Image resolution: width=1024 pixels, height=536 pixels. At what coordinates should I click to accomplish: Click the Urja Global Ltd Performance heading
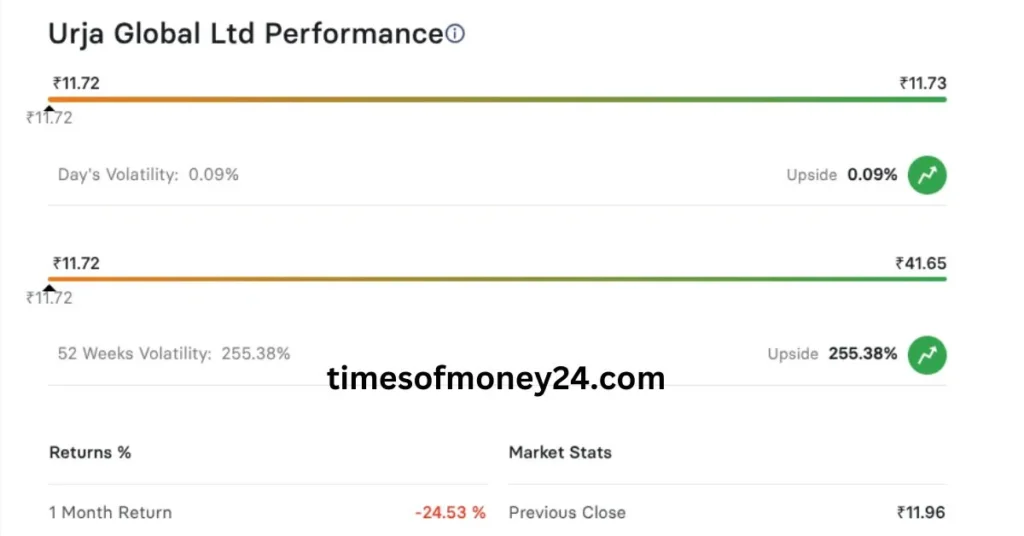pos(246,34)
